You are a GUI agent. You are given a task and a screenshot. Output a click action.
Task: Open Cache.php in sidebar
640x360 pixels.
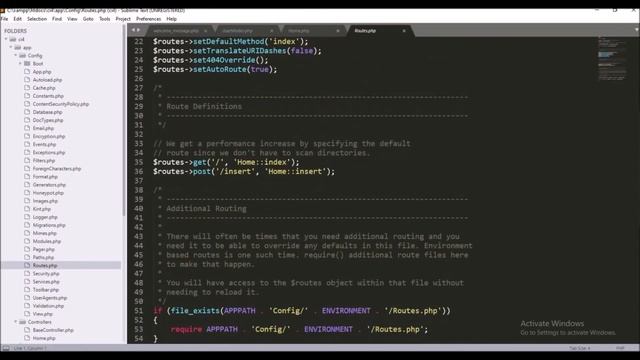pos(44,88)
